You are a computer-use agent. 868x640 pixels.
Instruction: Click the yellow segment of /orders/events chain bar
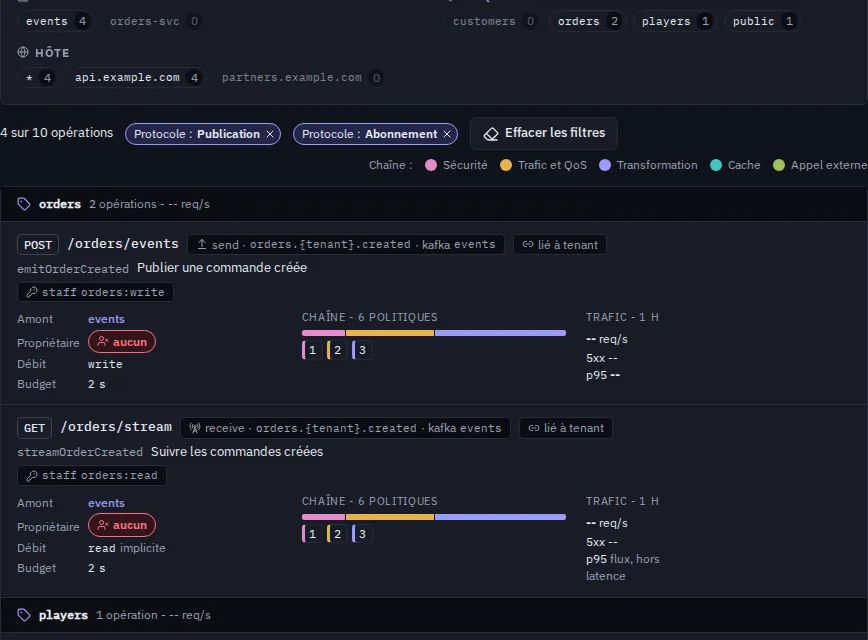[x=390, y=333]
